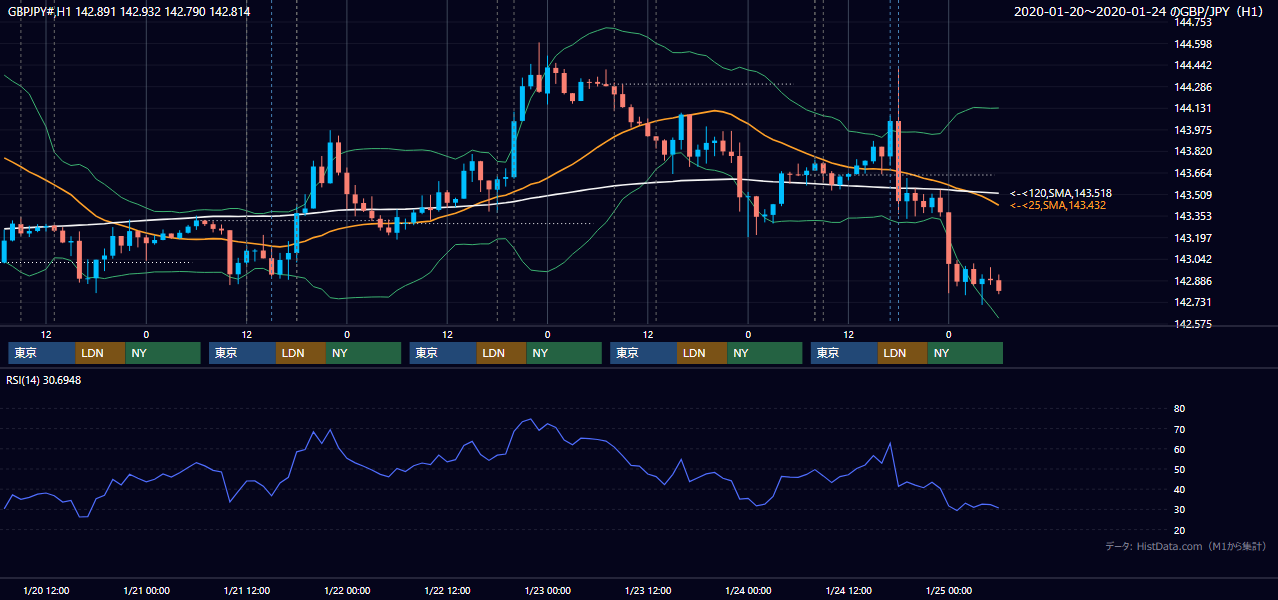Click price axis label 143.353
This screenshot has width=1278, height=600.
[1194, 216]
